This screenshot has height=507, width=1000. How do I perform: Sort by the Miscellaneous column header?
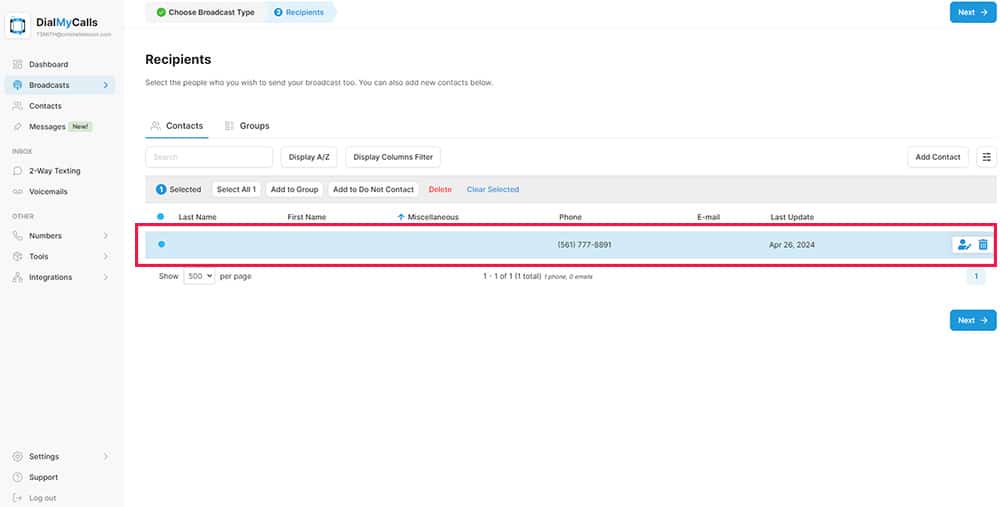[432, 217]
